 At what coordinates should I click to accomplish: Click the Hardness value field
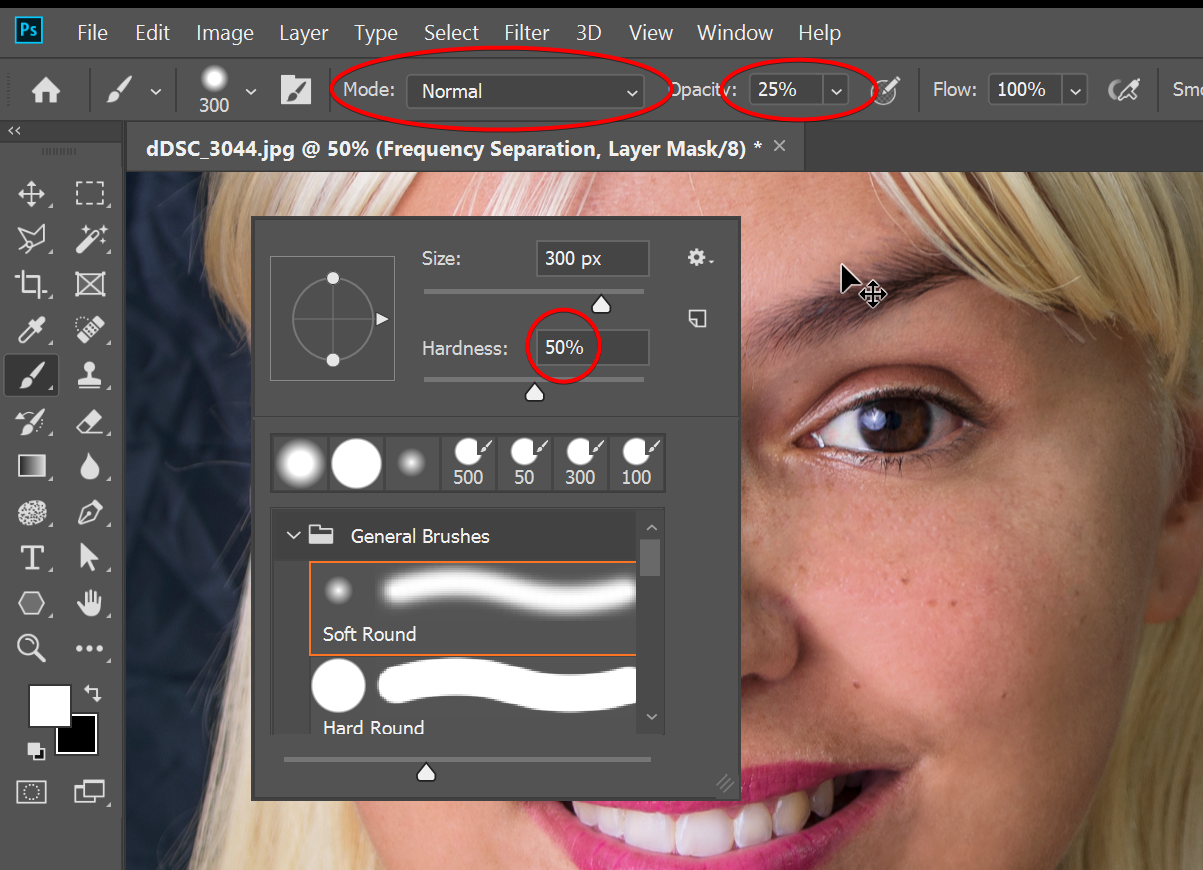(x=592, y=347)
